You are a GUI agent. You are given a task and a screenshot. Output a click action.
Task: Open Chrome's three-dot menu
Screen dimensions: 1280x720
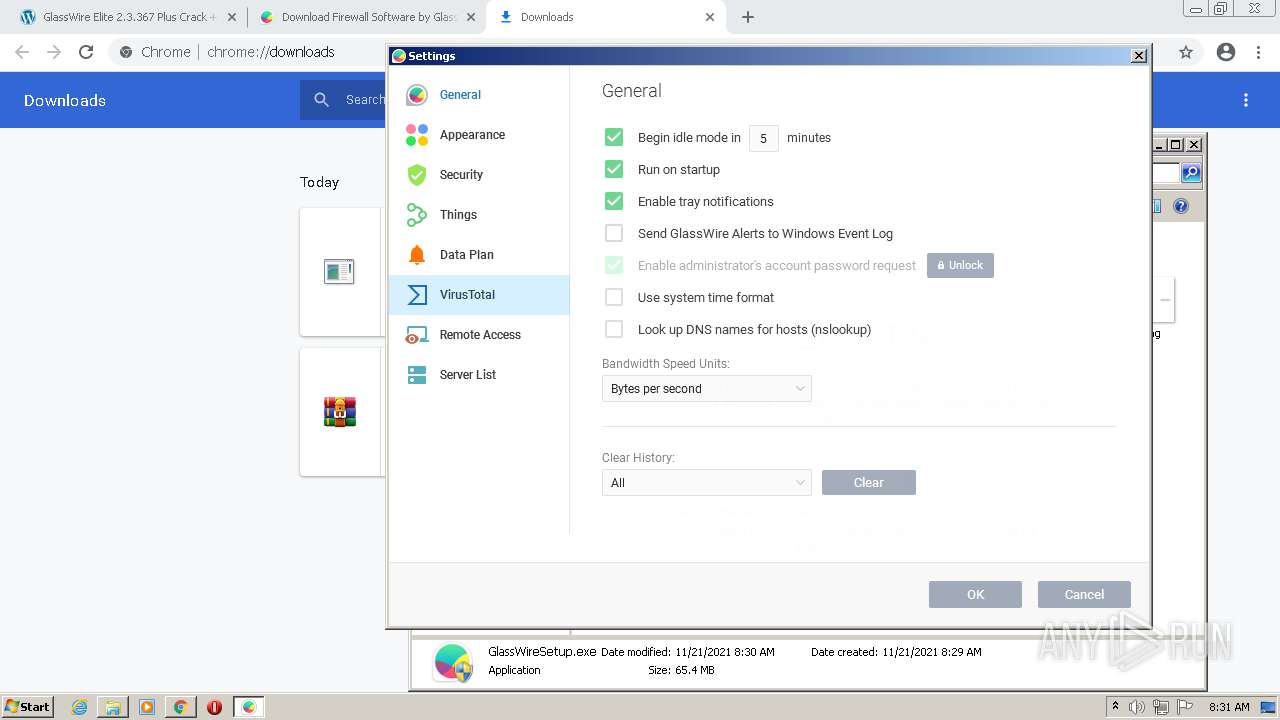click(1259, 52)
